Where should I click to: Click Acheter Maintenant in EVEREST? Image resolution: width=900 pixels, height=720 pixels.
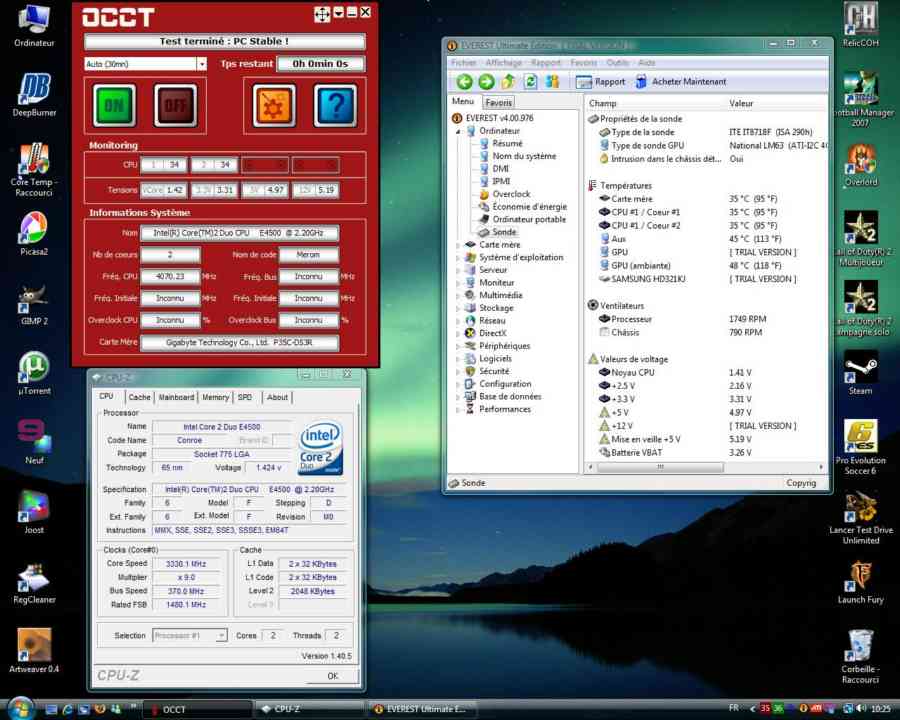tap(681, 82)
